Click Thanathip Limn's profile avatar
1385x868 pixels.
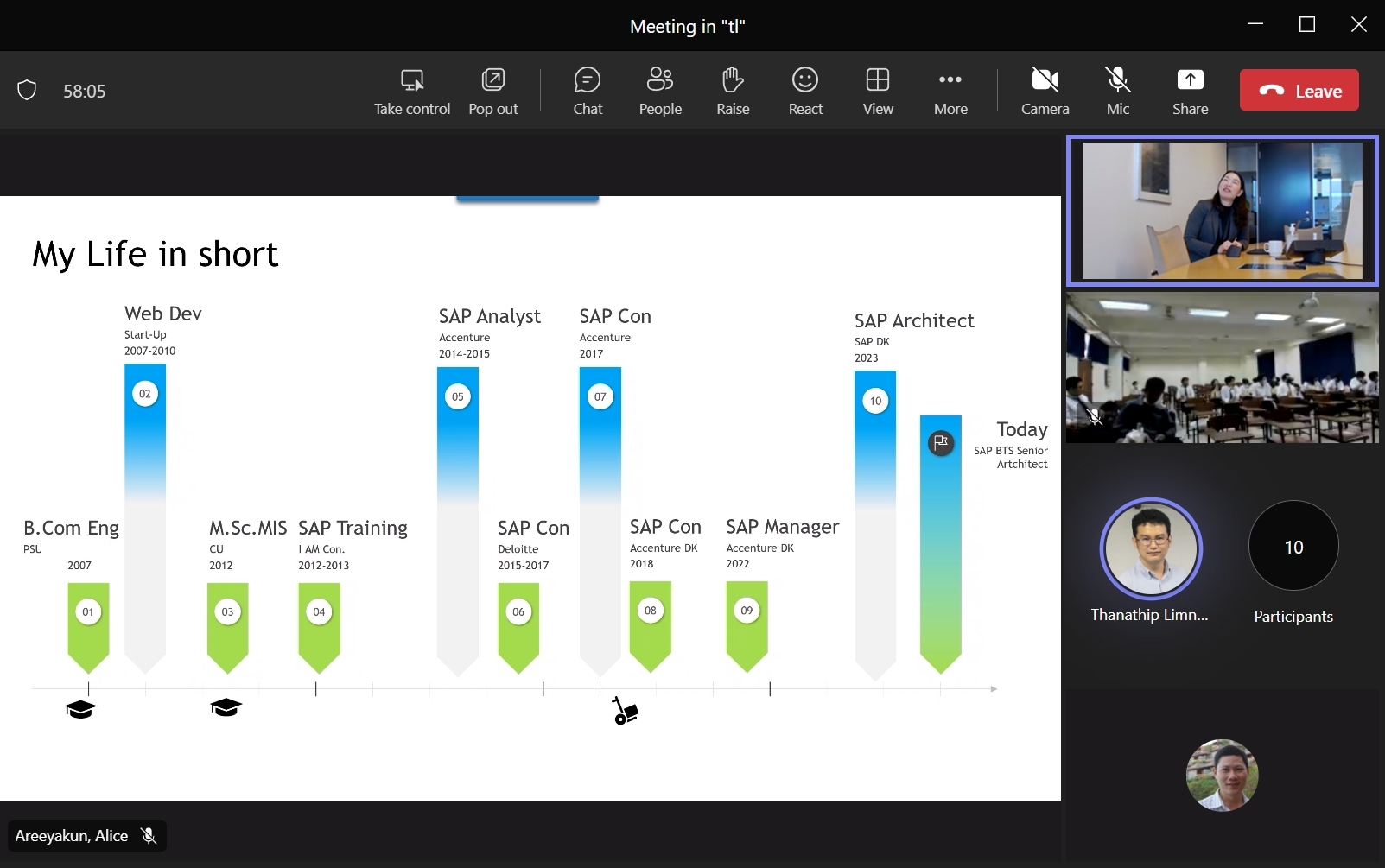point(1150,548)
